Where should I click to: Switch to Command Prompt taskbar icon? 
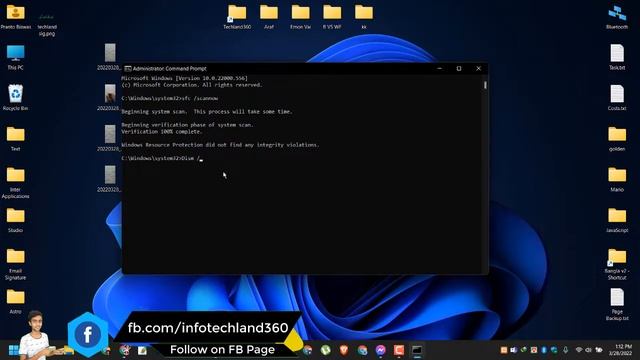click(417, 350)
